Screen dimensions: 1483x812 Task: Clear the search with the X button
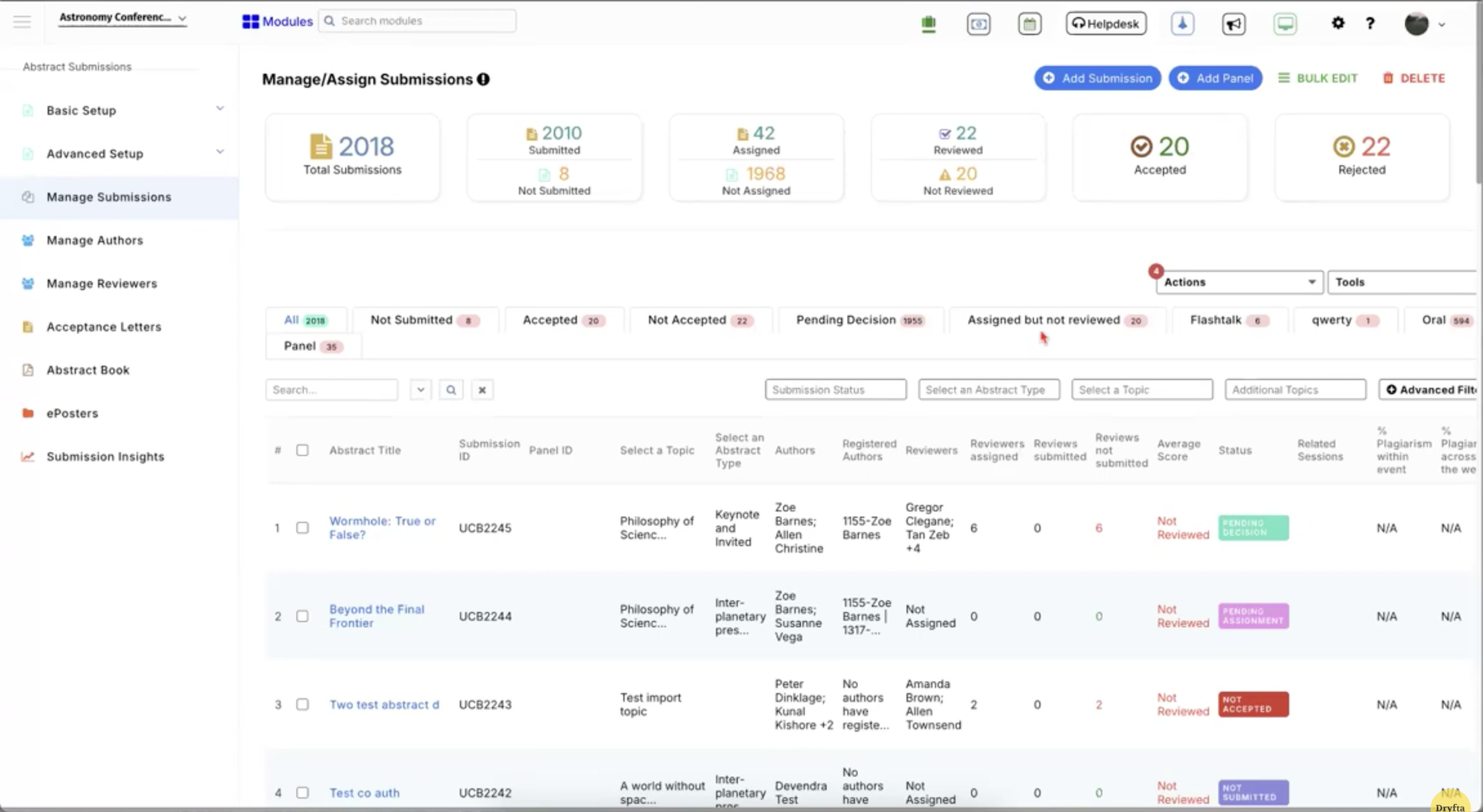[x=482, y=390]
